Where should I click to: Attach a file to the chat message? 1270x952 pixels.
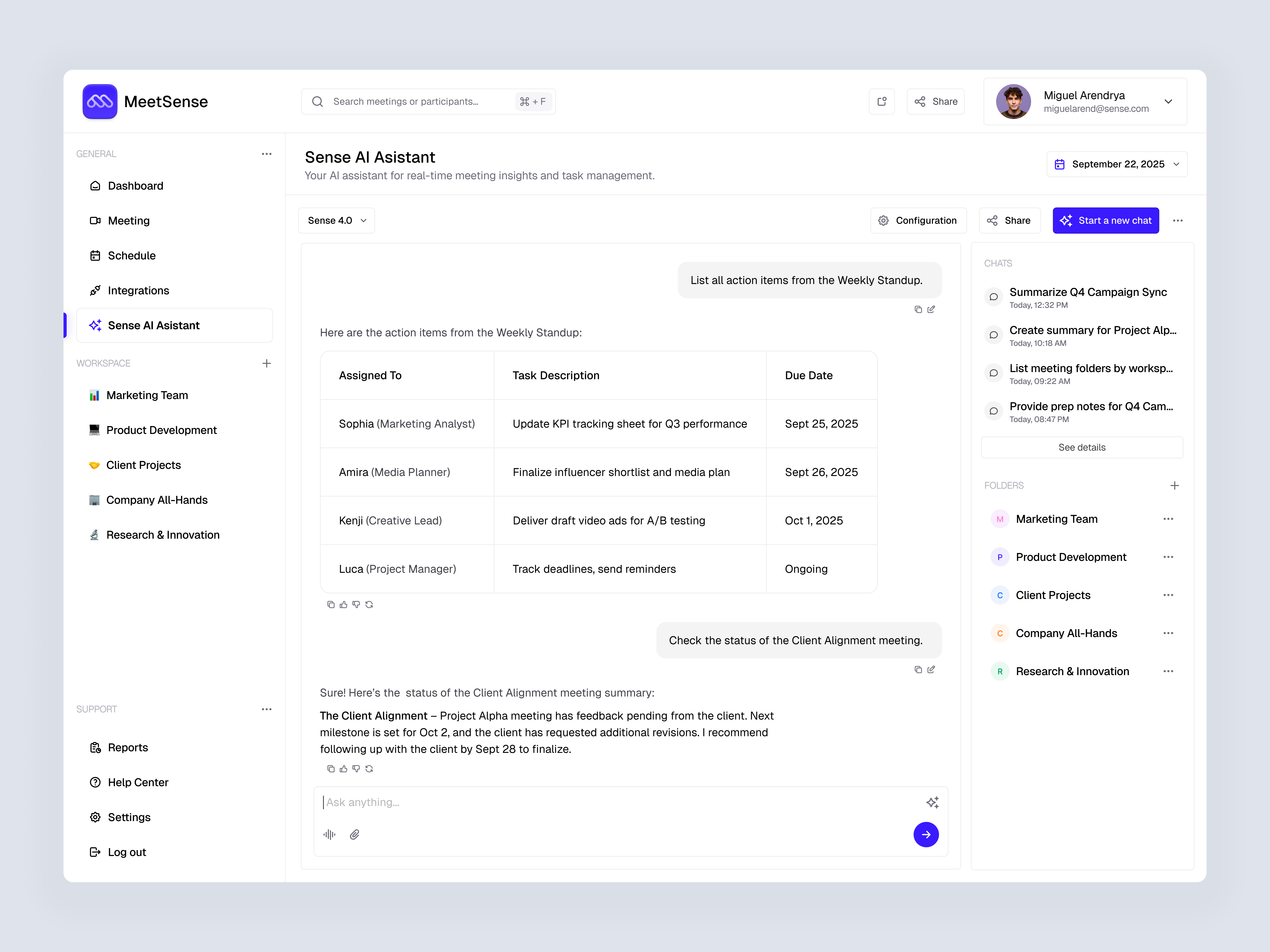pos(354,834)
